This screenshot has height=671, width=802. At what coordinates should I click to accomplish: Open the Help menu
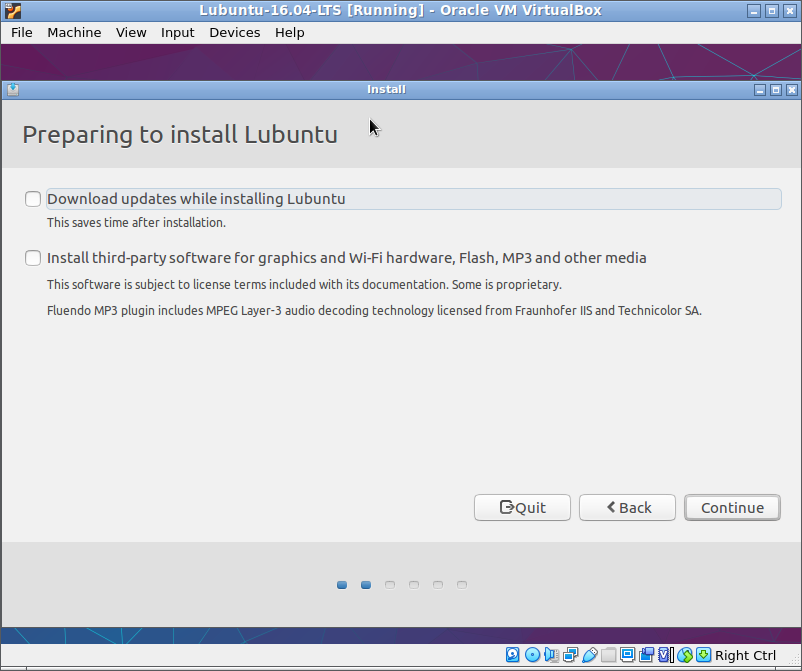coord(289,33)
